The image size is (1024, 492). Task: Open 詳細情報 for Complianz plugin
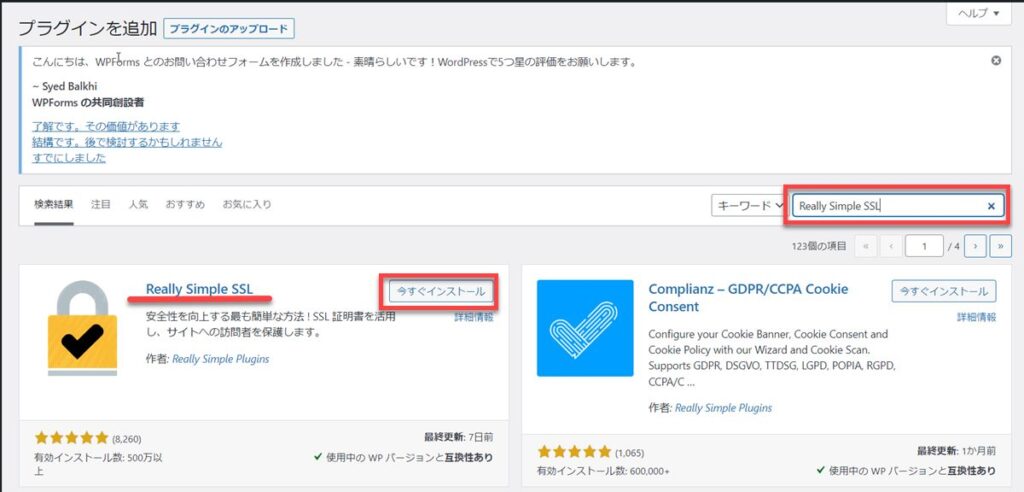[977, 317]
